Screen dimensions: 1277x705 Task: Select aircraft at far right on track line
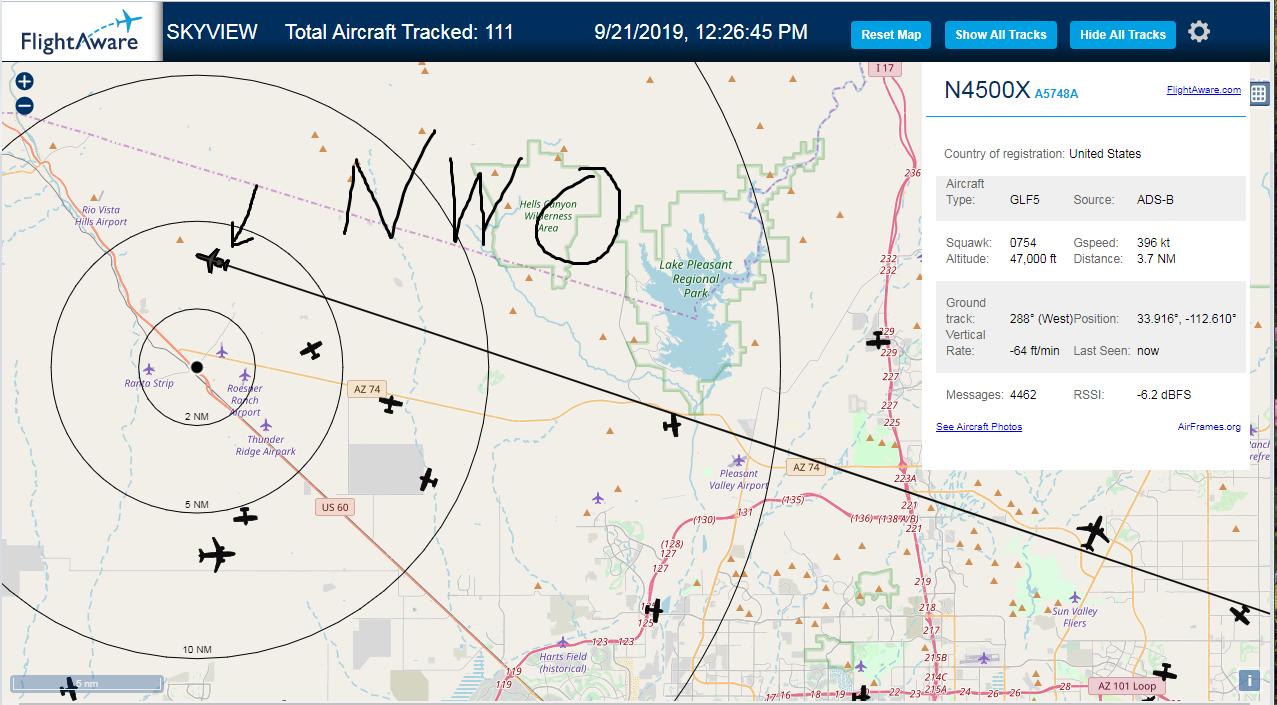[x=1241, y=614]
